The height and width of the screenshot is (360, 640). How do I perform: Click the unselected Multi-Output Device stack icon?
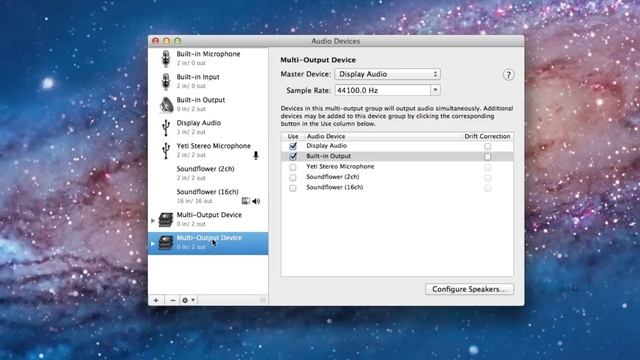(x=166, y=220)
